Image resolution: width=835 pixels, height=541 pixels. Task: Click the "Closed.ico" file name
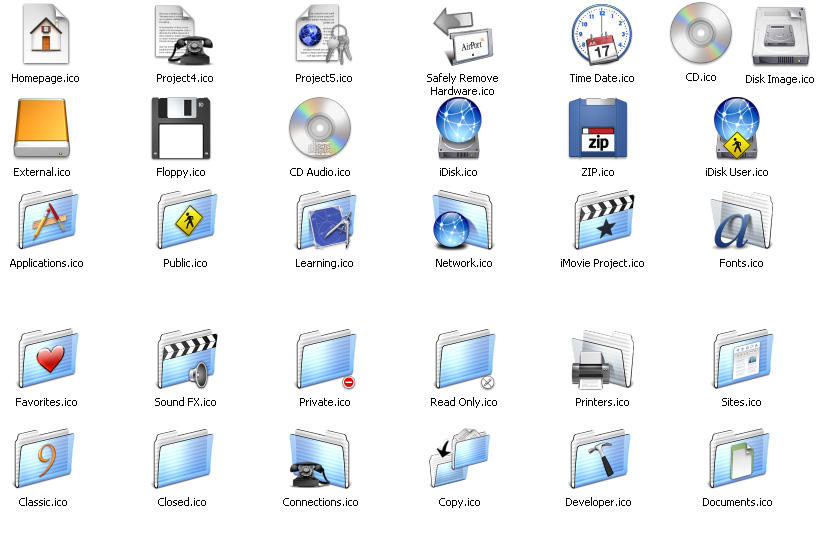coord(182,502)
